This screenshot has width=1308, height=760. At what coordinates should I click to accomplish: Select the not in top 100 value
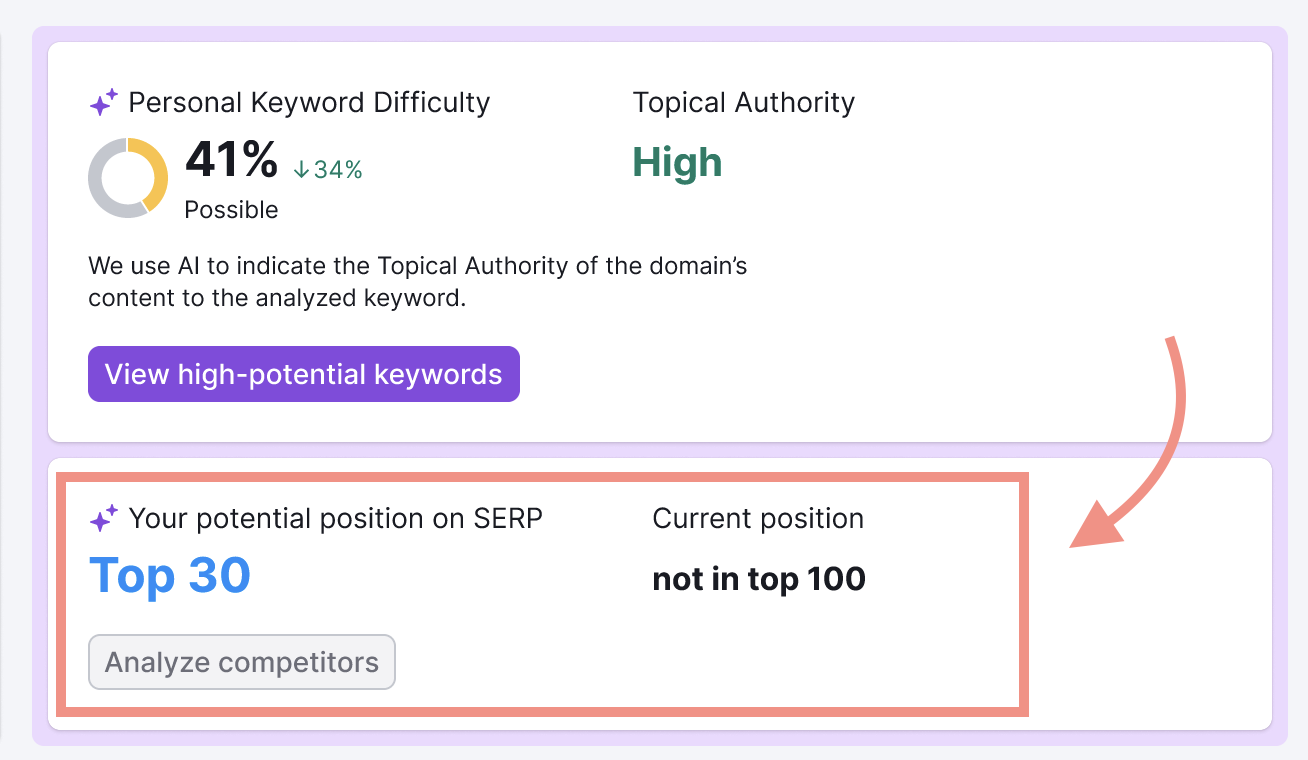pos(758,579)
